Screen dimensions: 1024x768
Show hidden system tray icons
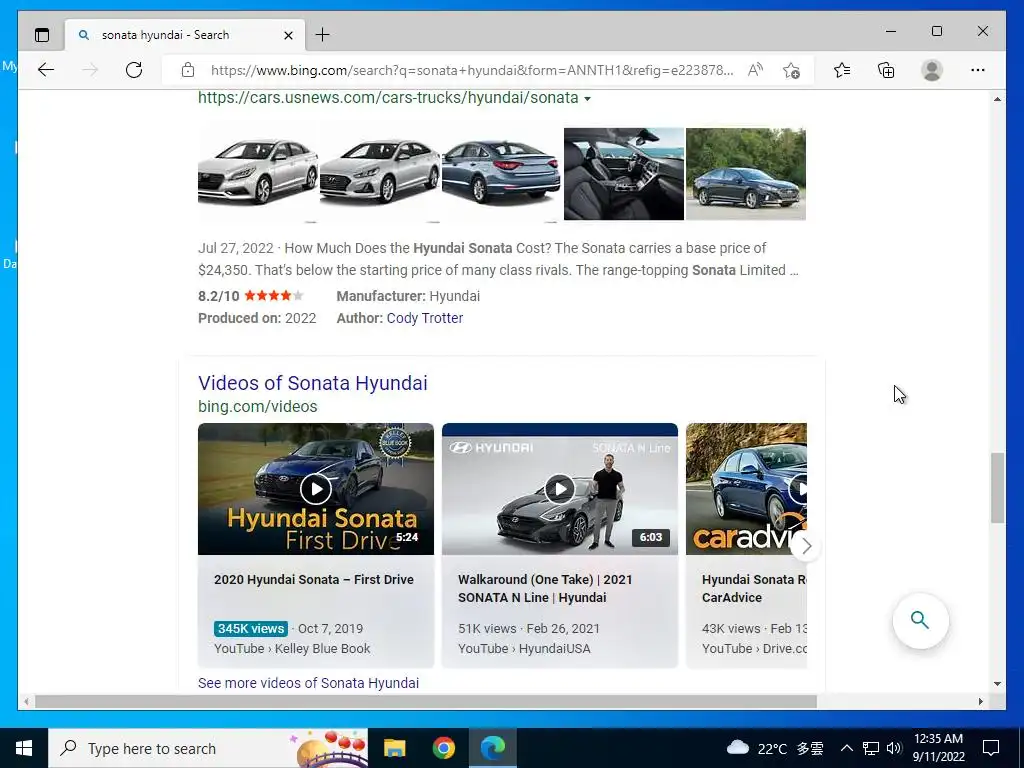click(846, 748)
